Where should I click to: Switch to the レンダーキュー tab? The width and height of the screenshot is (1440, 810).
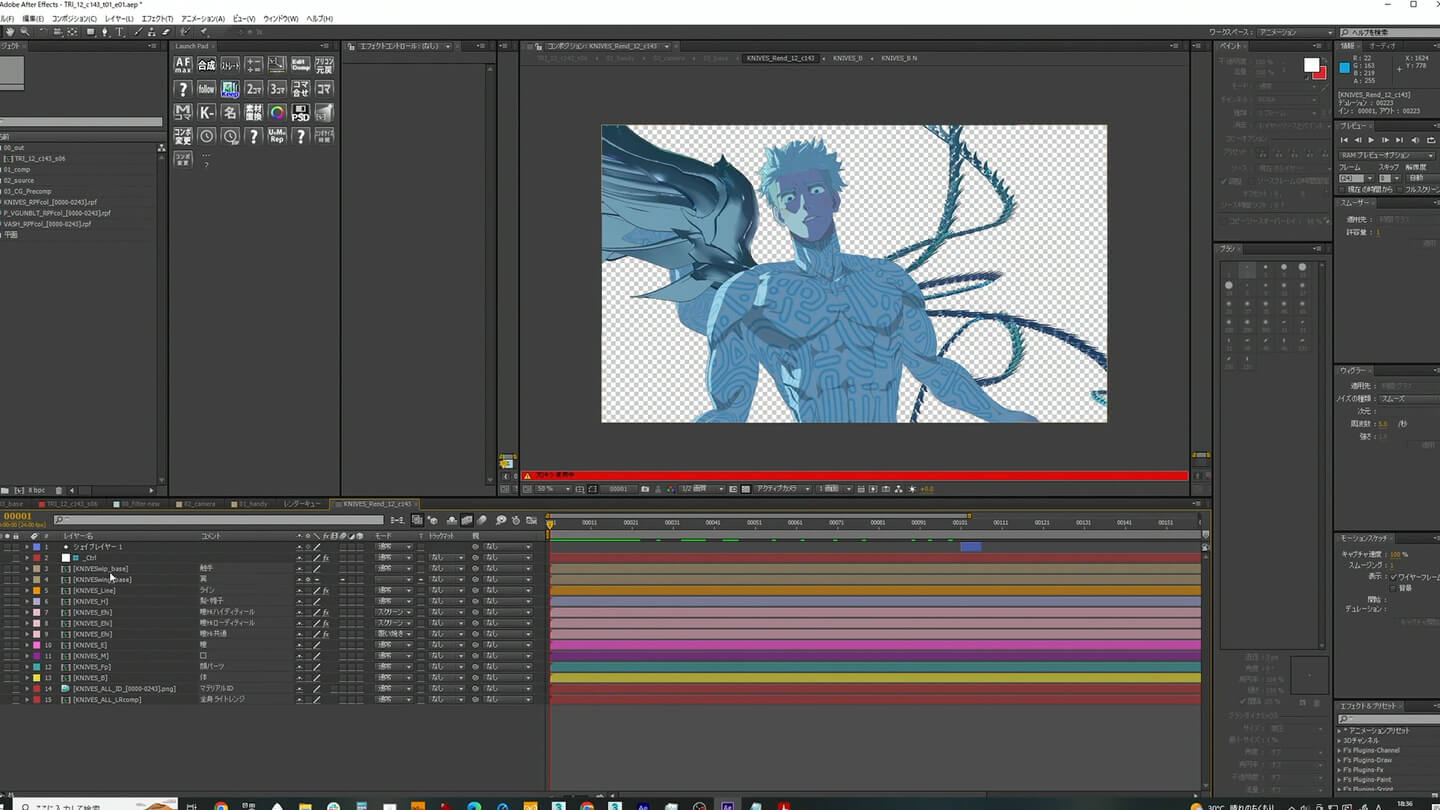pos(302,504)
